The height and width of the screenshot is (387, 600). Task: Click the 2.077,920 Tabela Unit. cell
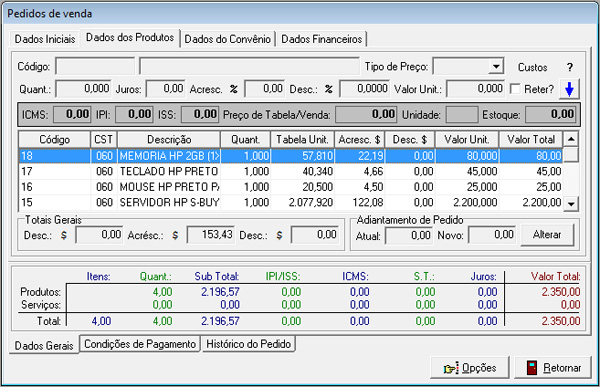tap(302, 202)
